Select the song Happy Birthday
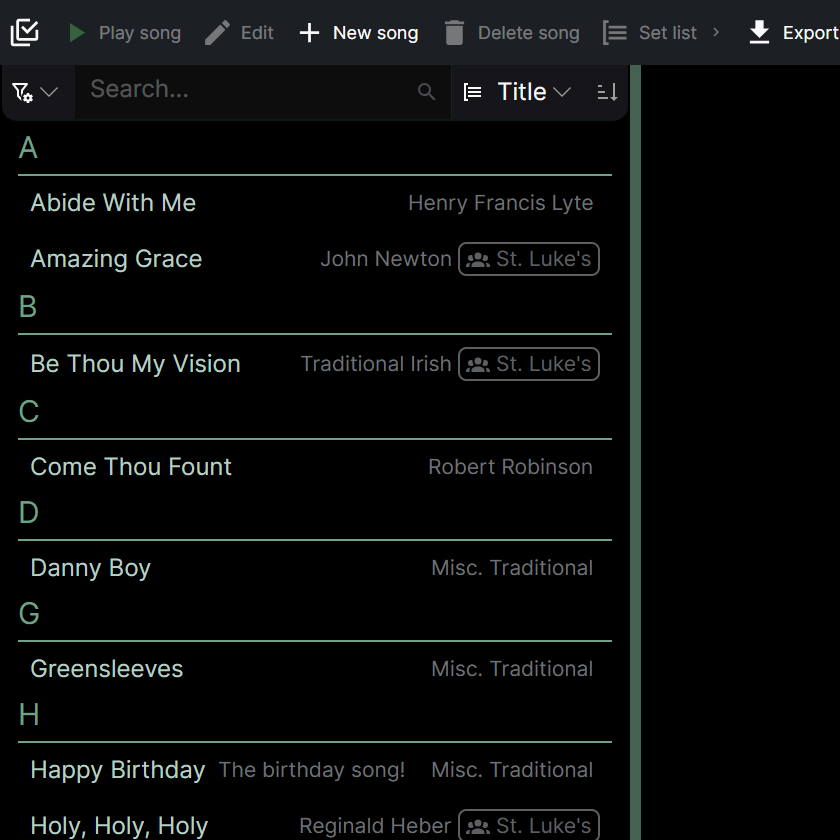The width and height of the screenshot is (840, 840). (x=315, y=770)
